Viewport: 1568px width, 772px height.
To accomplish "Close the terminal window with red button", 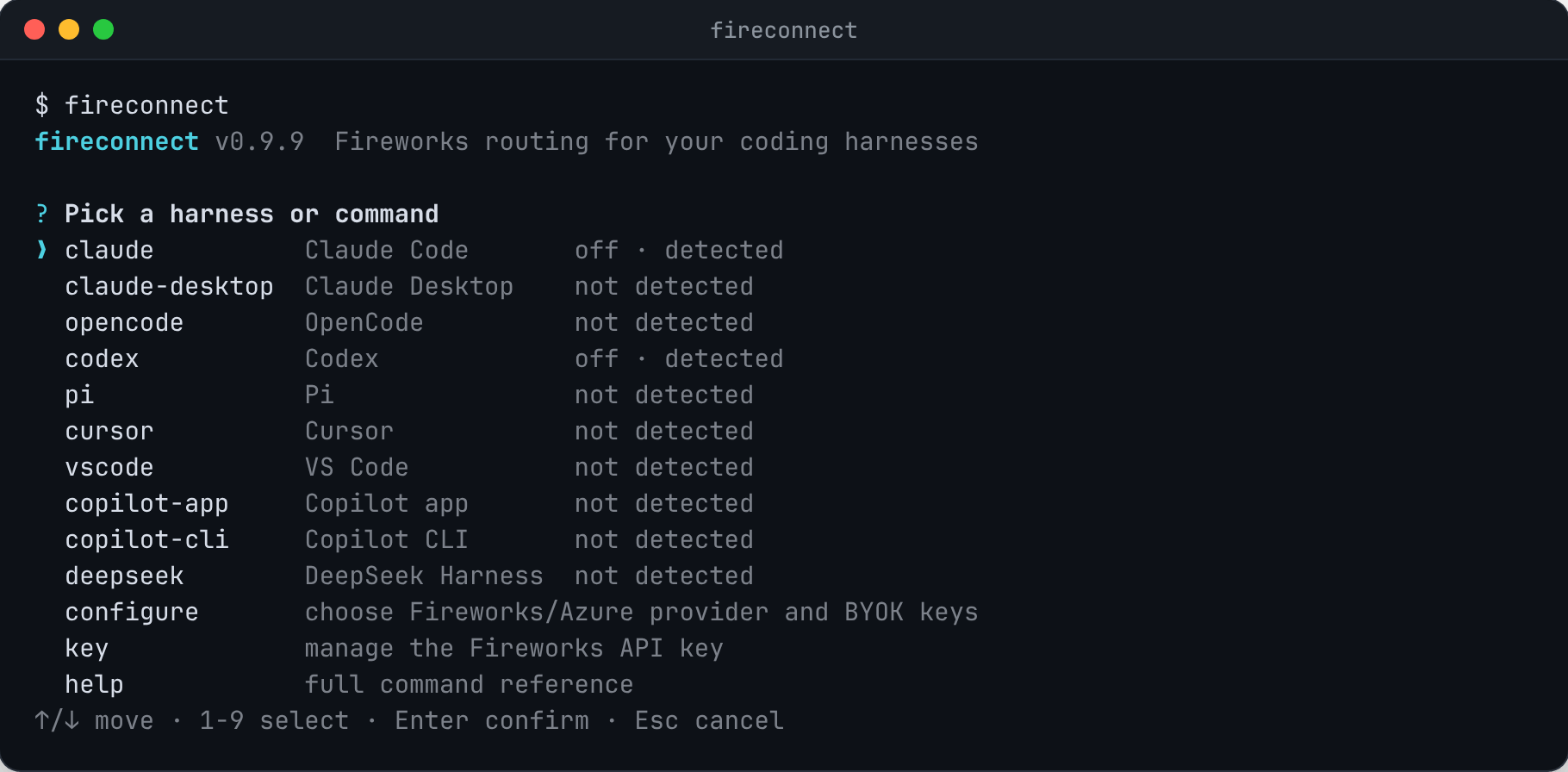I will click(x=34, y=29).
